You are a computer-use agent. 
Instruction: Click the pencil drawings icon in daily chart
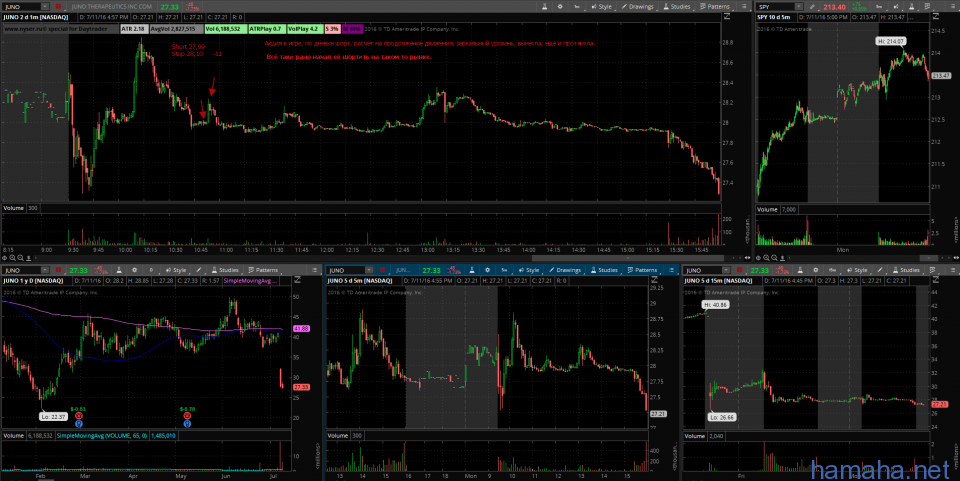point(198,270)
